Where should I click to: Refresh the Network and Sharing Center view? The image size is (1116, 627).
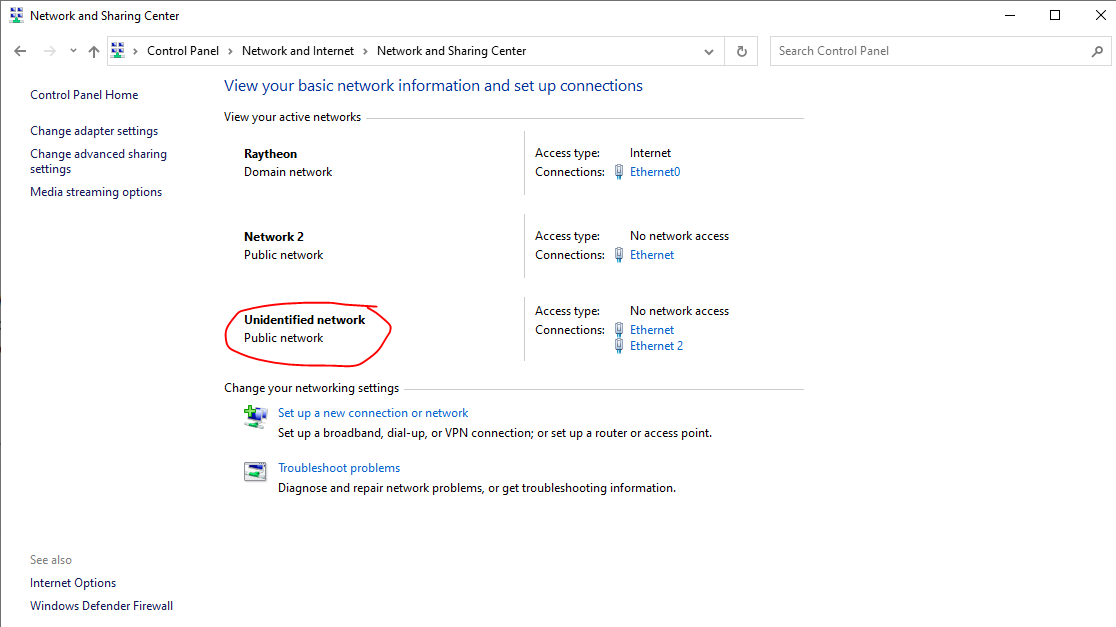(741, 51)
